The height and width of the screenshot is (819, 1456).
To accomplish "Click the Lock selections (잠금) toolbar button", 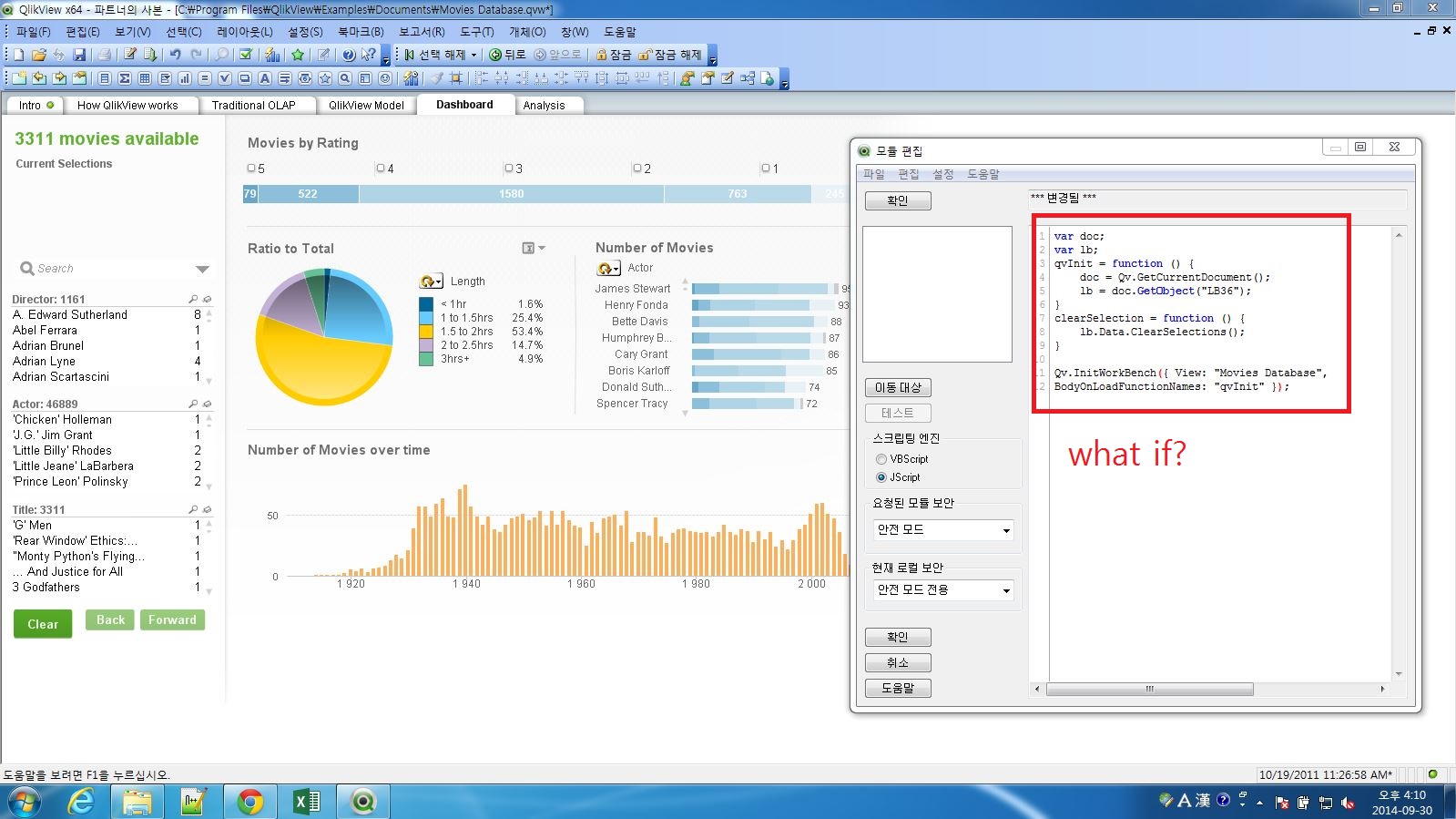I will [x=613, y=55].
